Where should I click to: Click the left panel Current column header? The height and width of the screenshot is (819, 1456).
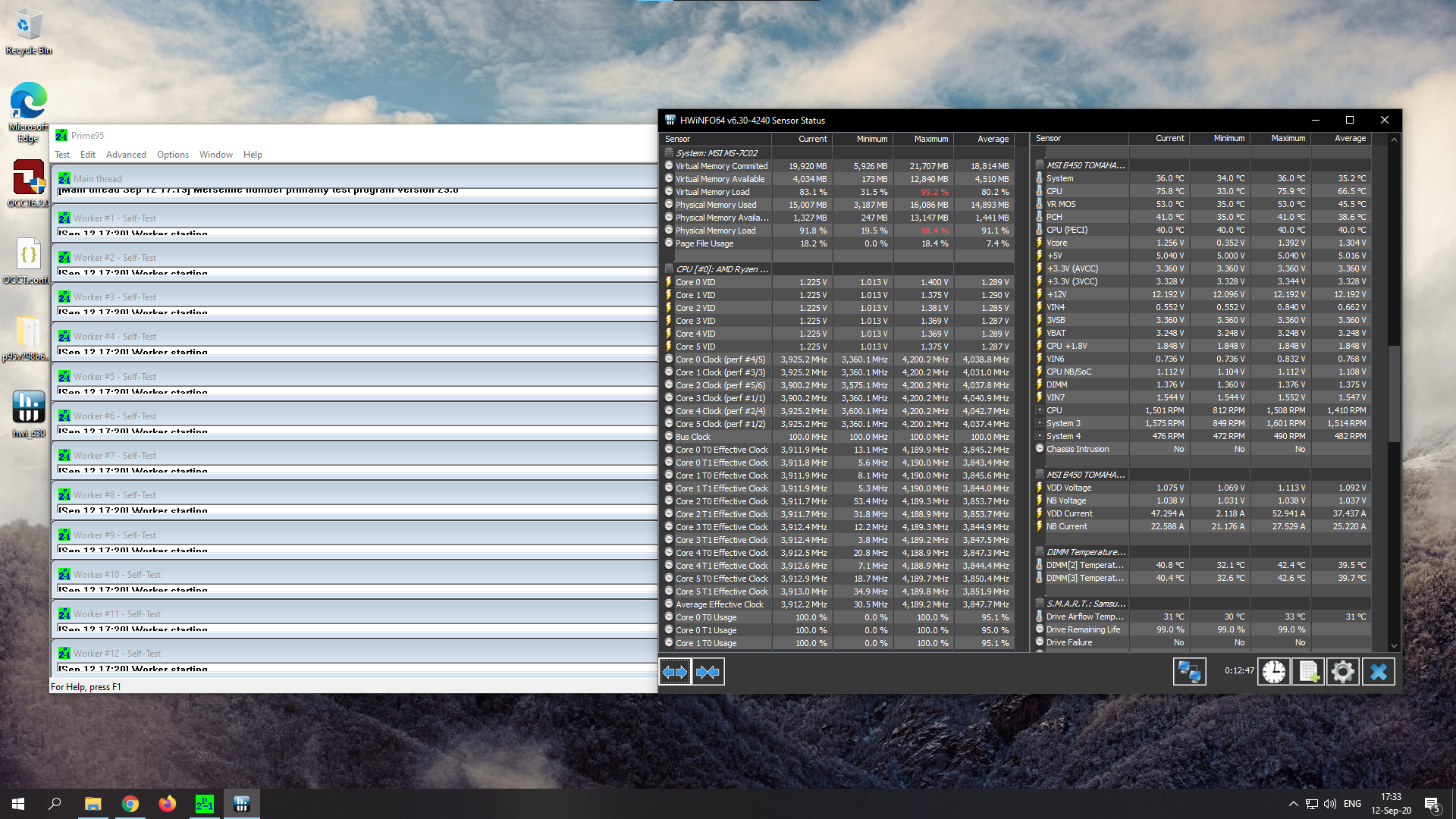[x=802, y=139]
